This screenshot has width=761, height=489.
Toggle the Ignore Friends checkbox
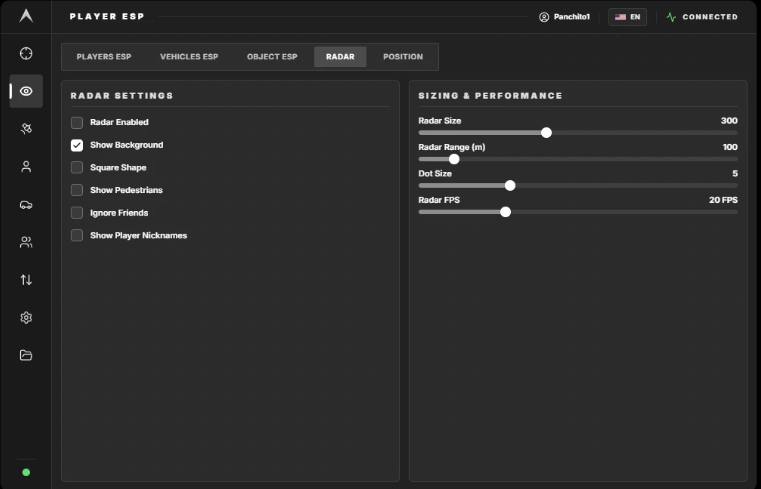click(x=77, y=213)
